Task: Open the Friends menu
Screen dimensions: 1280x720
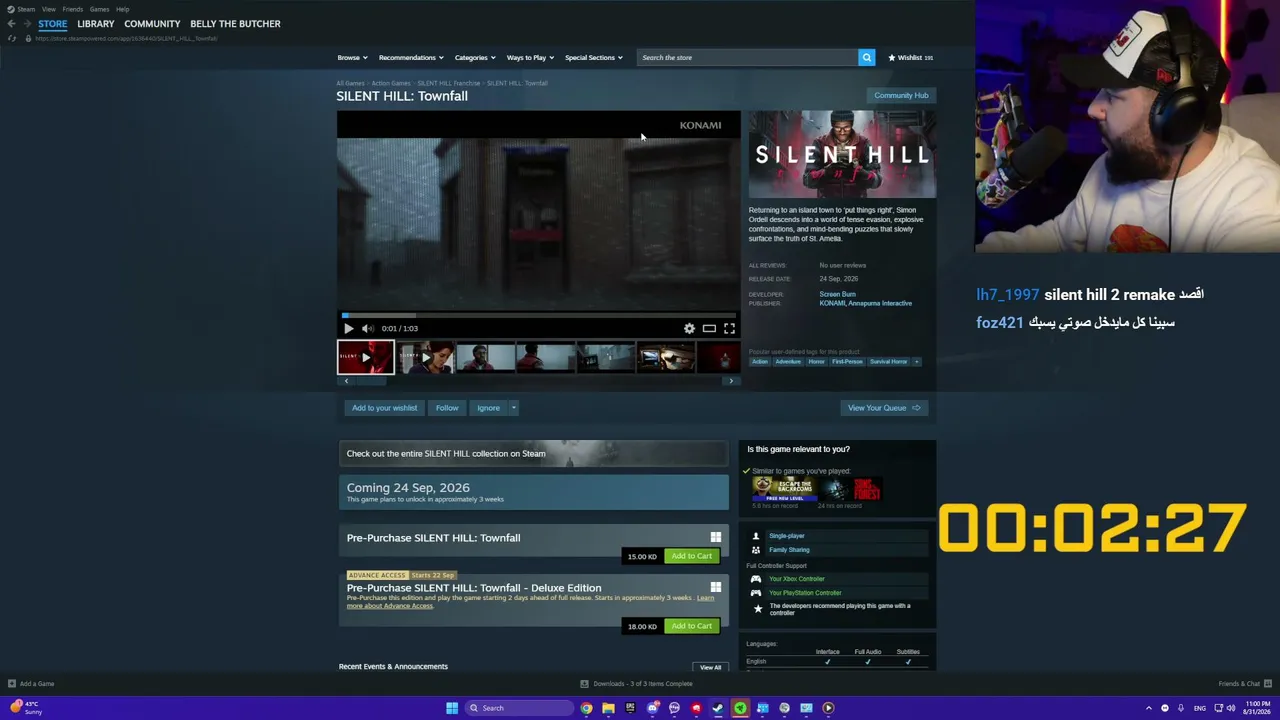Action: [73, 9]
